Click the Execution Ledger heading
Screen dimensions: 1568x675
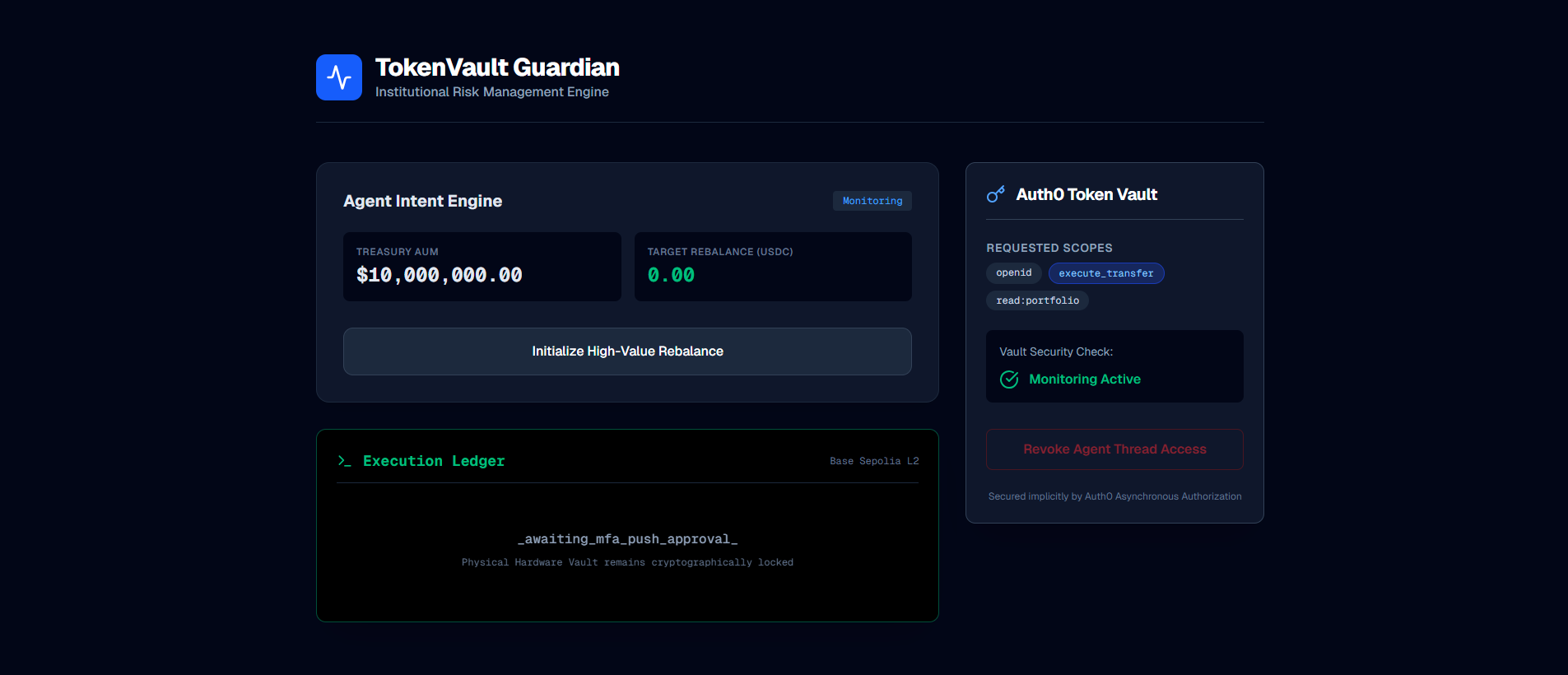point(434,461)
